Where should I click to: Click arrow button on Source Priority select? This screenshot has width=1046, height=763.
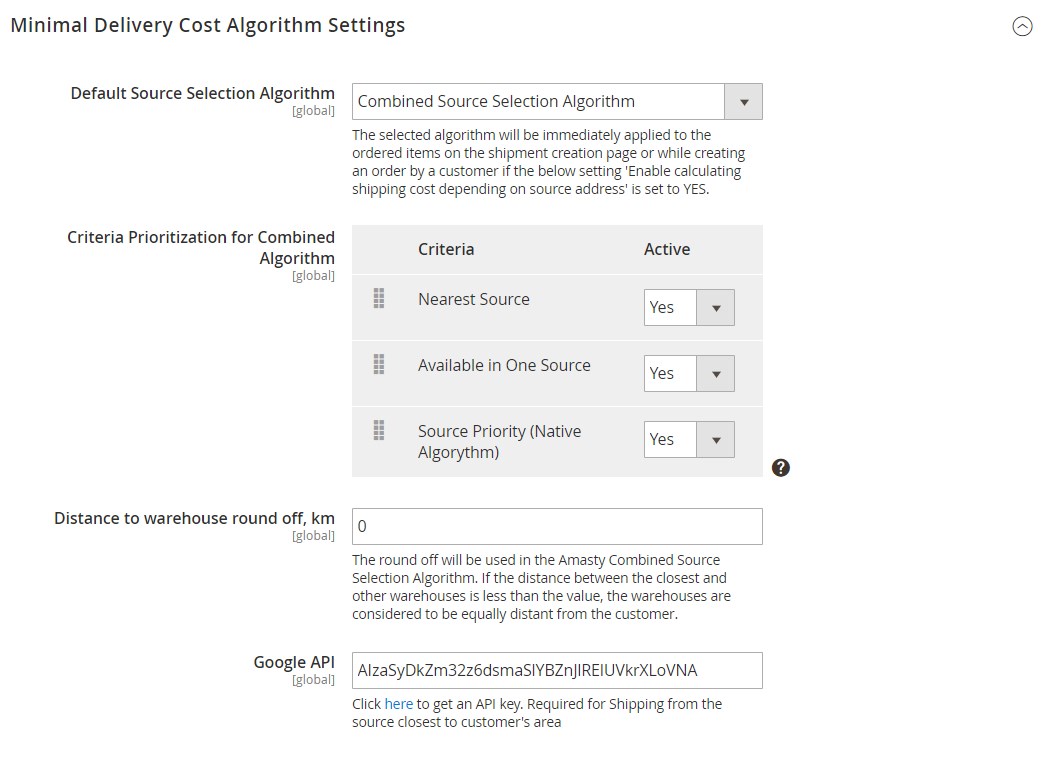716,440
